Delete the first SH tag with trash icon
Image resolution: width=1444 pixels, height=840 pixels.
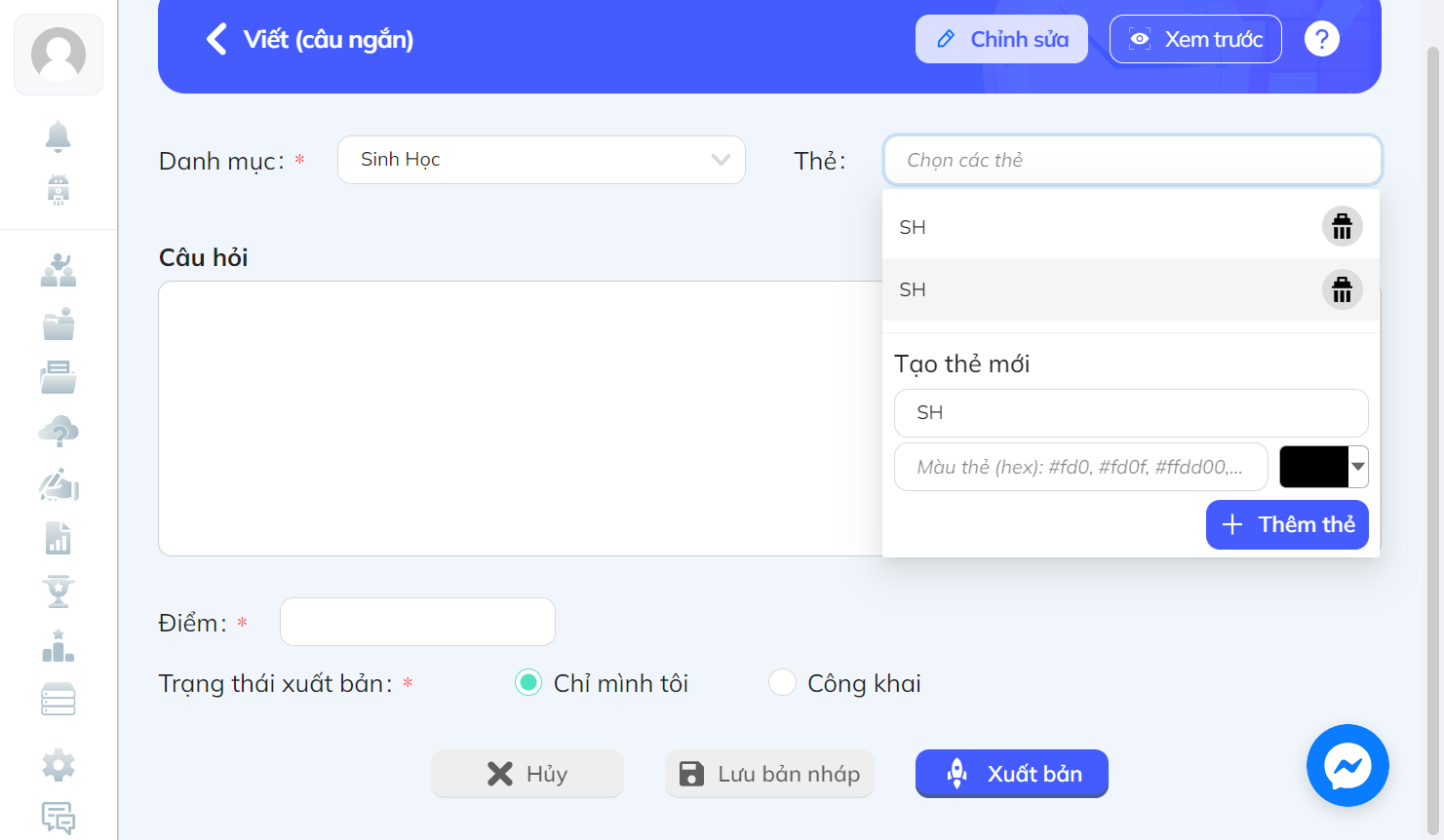pos(1342,227)
